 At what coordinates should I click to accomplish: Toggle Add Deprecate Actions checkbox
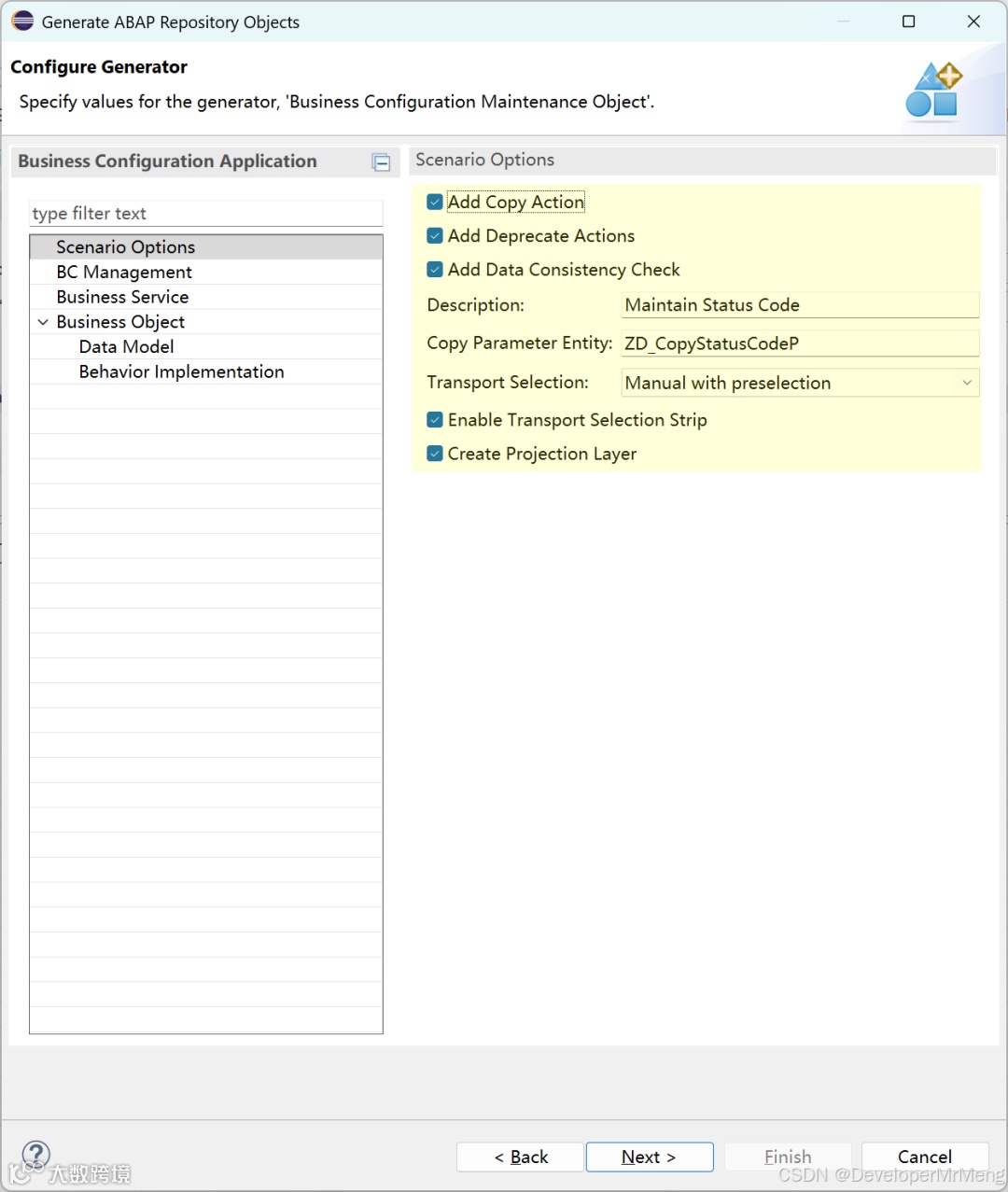click(435, 236)
